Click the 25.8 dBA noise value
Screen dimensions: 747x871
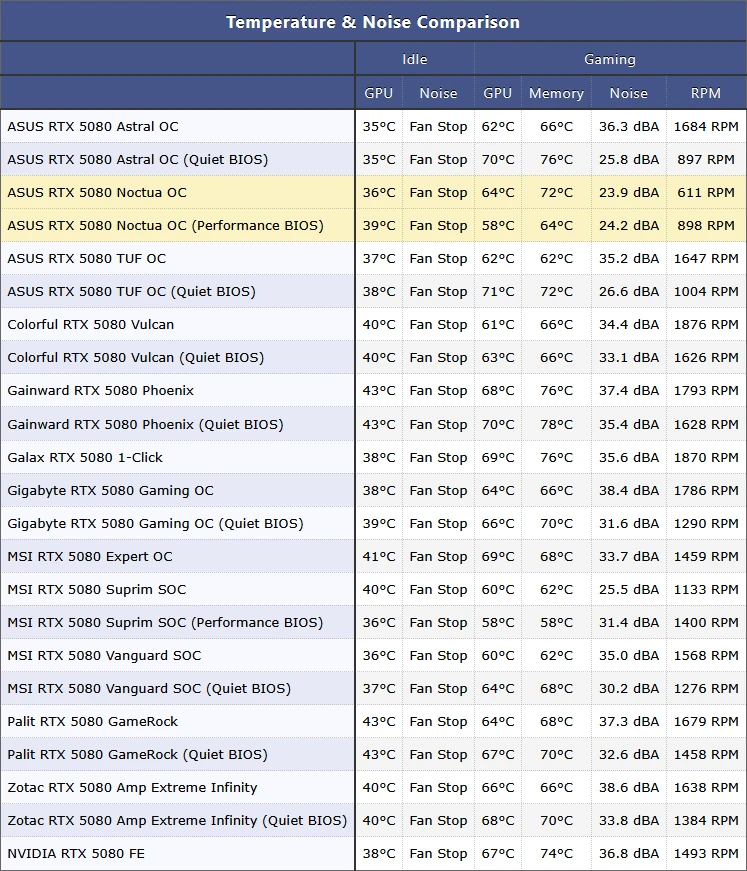click(629, 159)
